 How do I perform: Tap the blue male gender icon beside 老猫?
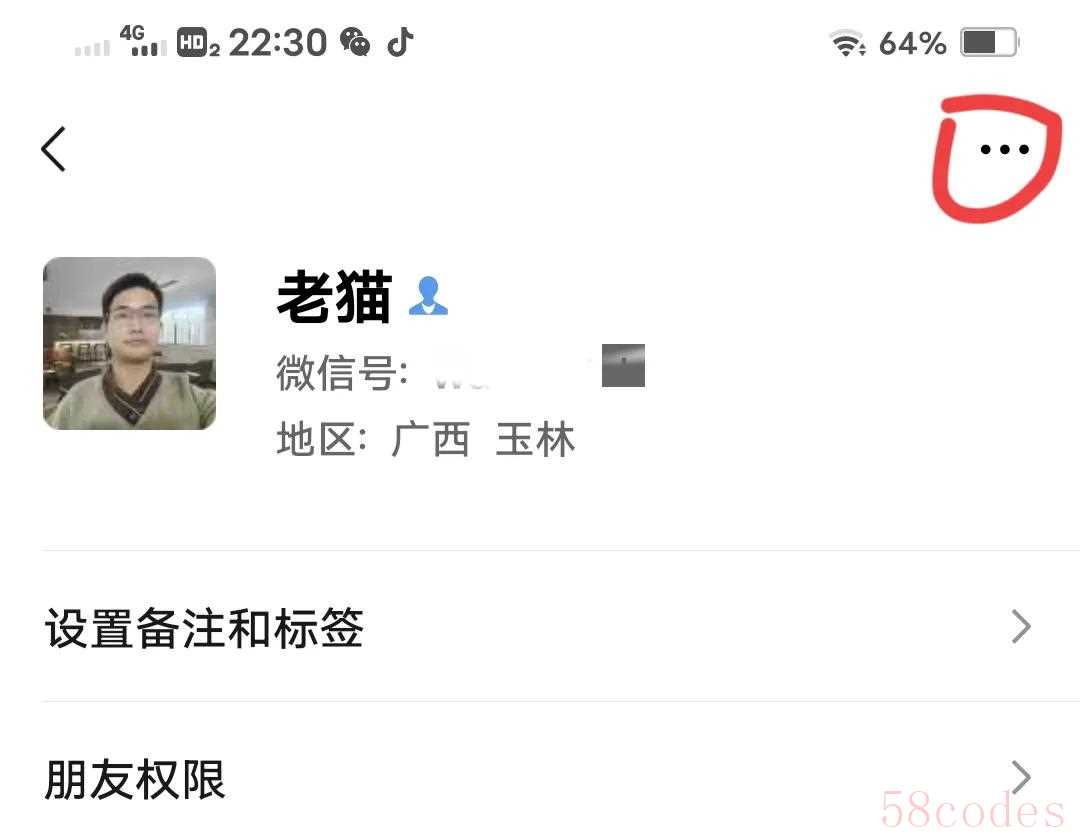point(428,296)
